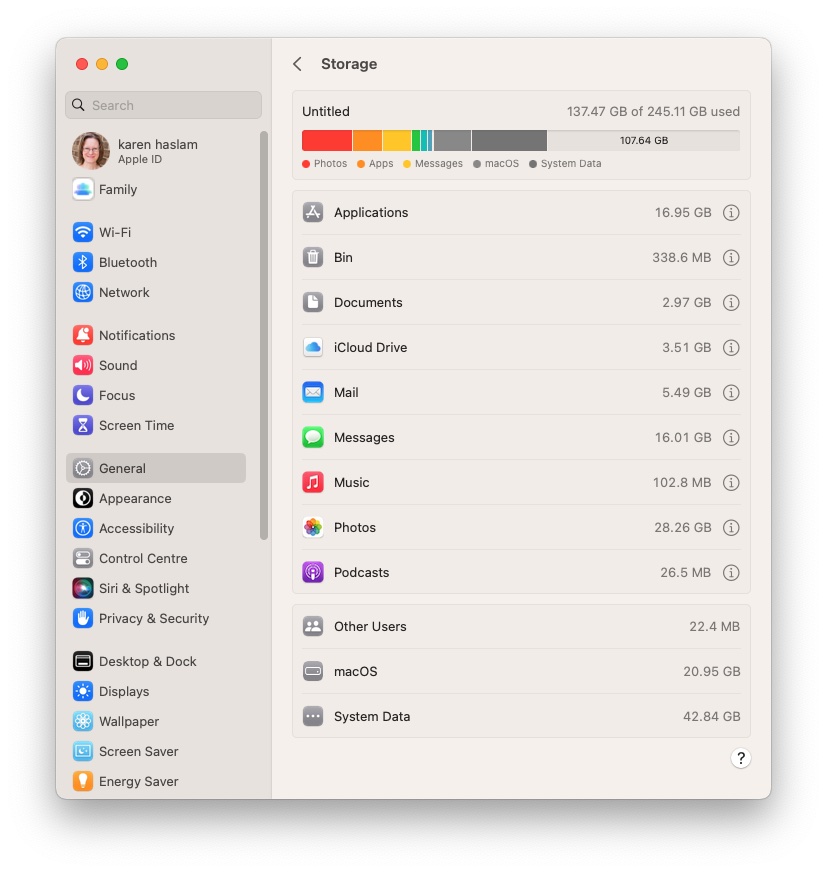Click the System Data legend label

pyautogui.click(x=571, y=164)
